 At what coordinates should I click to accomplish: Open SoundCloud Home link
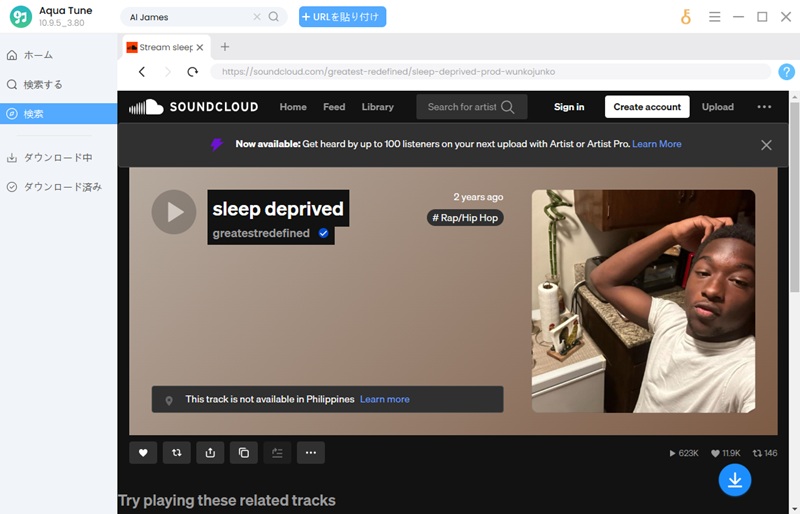[293, 107]
